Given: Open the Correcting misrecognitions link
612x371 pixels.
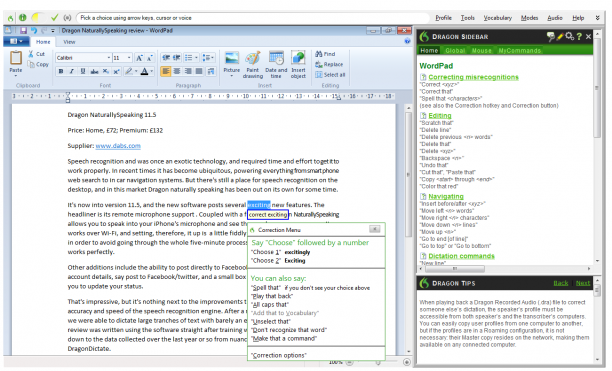Looking at the screenshot, I should [x=473, y=77].
